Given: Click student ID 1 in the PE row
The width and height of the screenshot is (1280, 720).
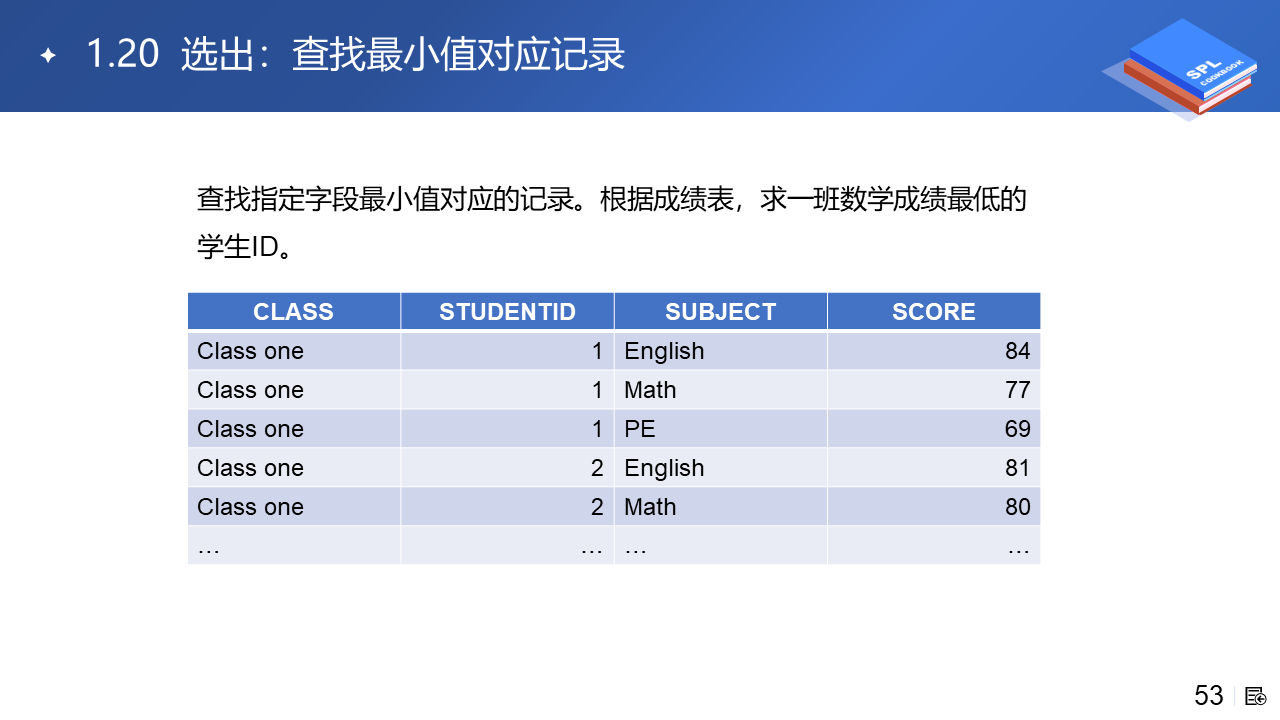Looking at the screenshot, I should (508, 429).
